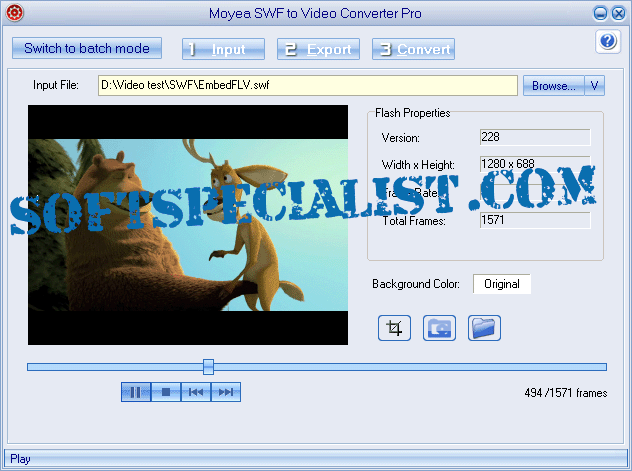Take a snapshot of the current frame
This screenshot has width=632, height=471.
point(439,328)
